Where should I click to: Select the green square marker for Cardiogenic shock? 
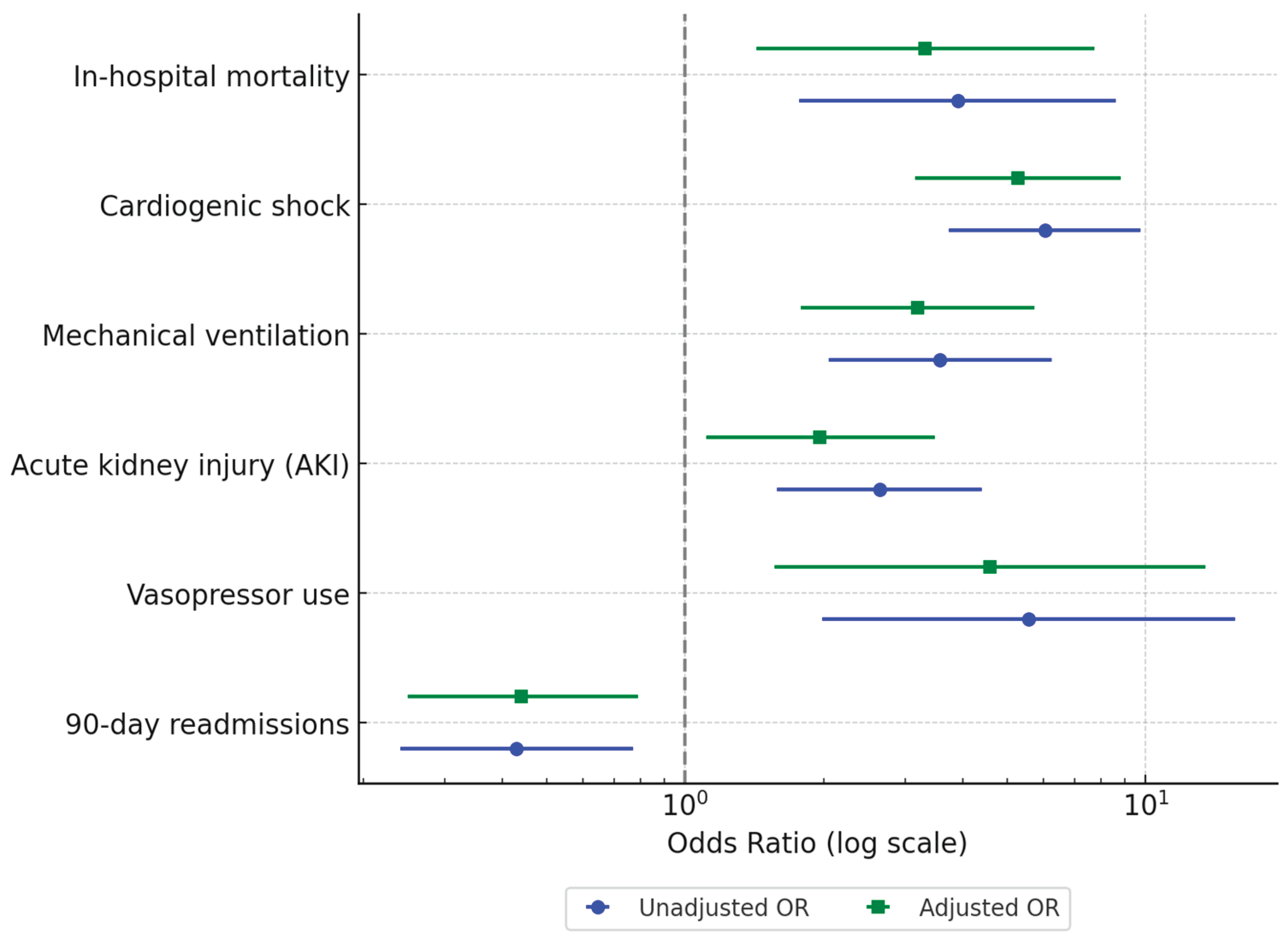pos(1018,178)
